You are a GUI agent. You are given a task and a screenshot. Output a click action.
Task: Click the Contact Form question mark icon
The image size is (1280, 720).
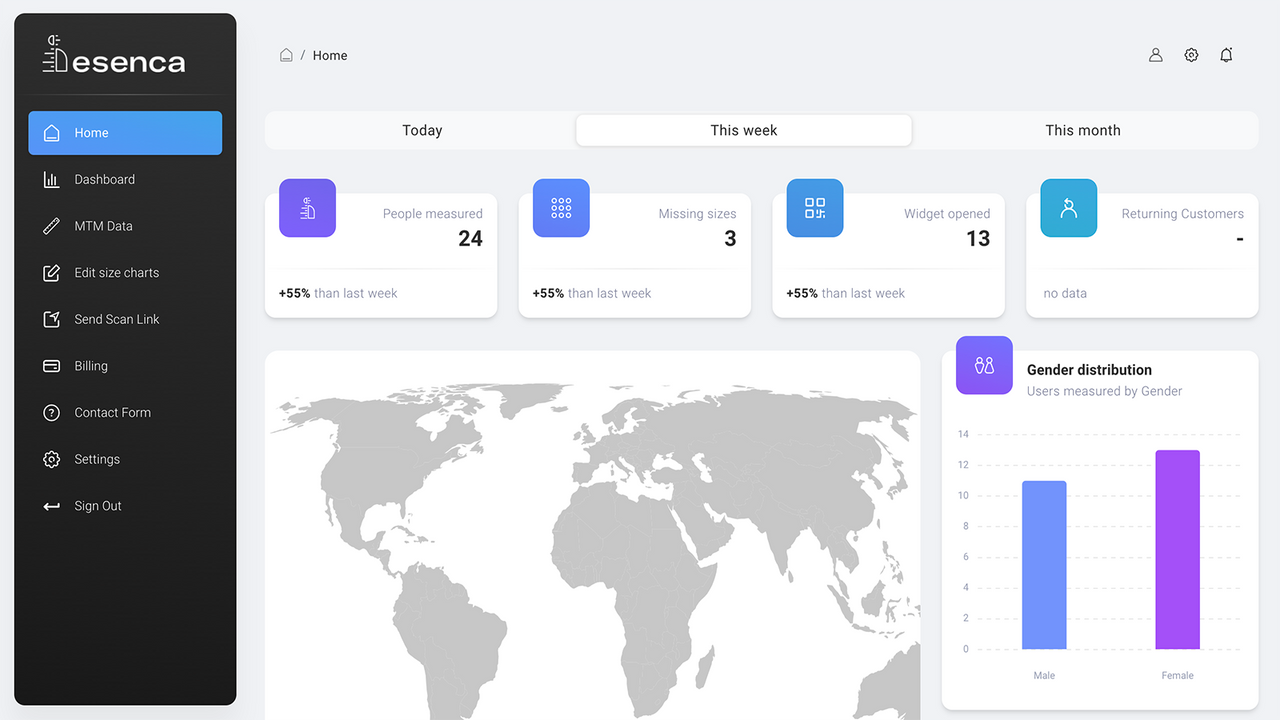pos(52,413)
